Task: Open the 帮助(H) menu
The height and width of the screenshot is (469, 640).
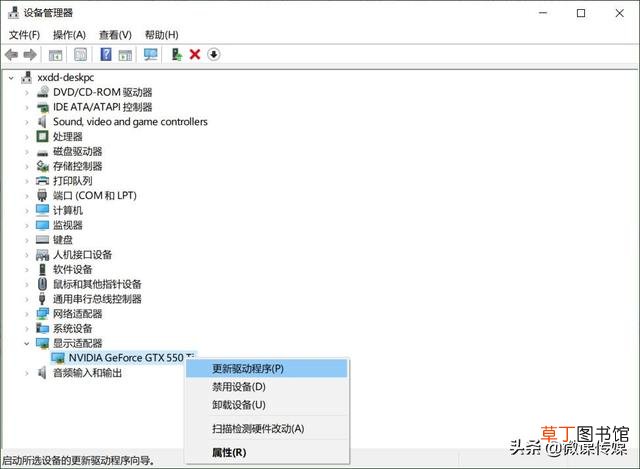Action: [162, 35]
